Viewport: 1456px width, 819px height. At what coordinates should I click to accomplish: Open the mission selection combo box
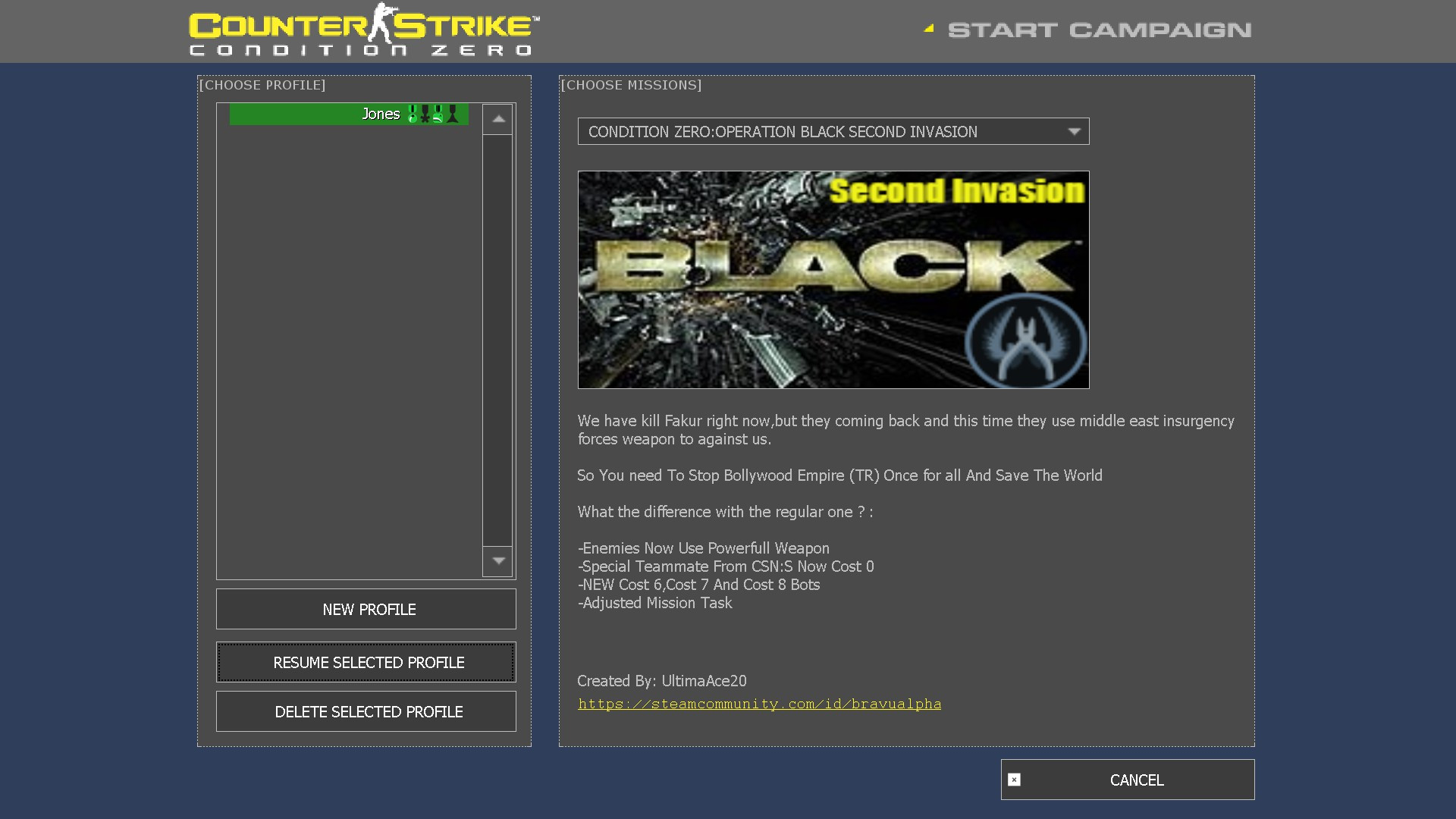(x=833, y=131)
